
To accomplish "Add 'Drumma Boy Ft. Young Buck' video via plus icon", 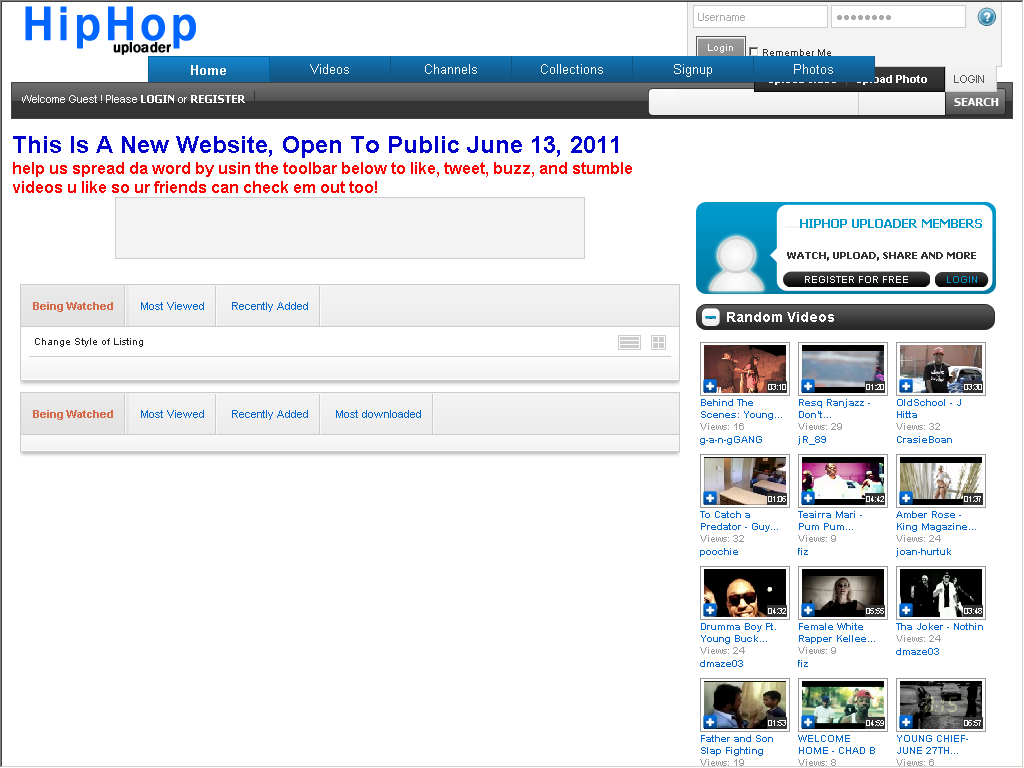I will tap(710, 610).
